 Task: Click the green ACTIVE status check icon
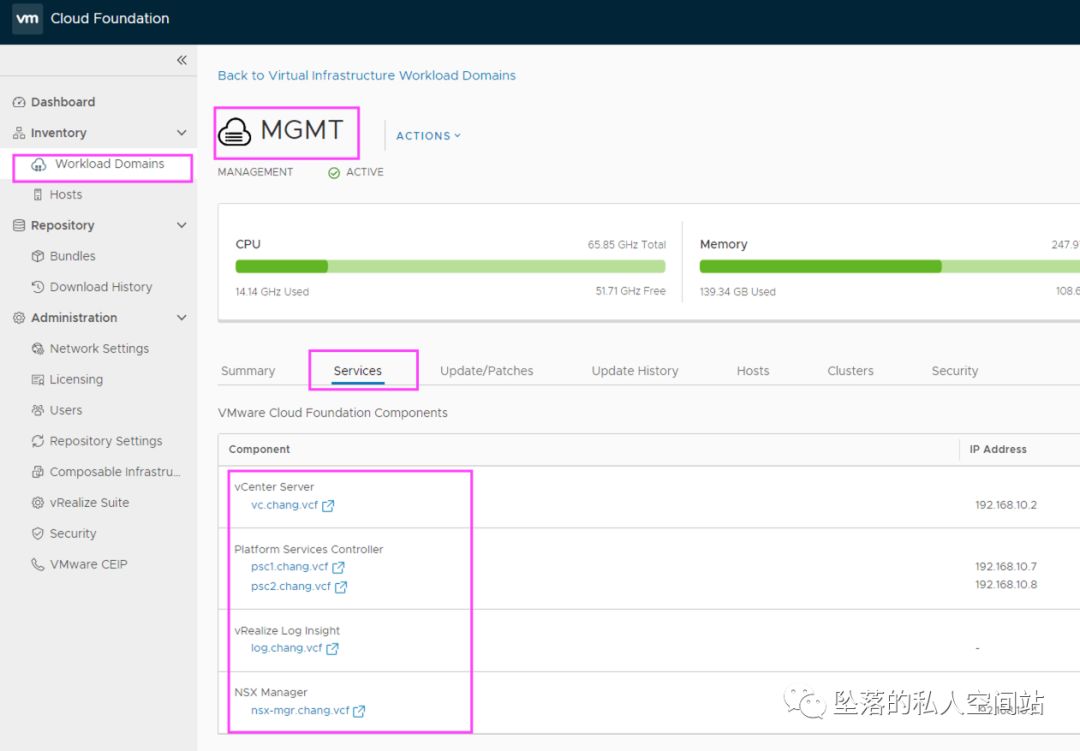334,173
